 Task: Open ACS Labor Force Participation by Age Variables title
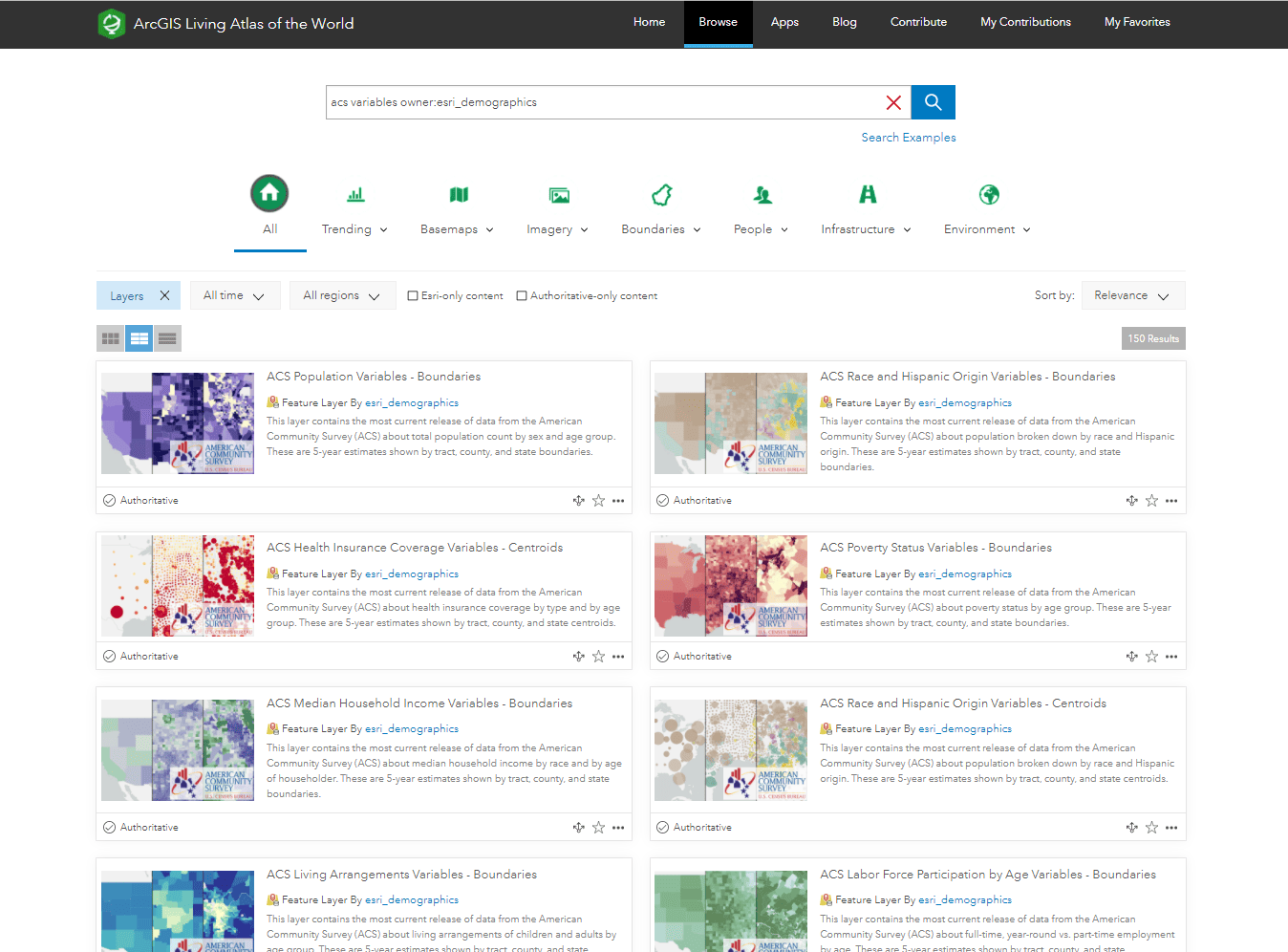click(988, 875)
